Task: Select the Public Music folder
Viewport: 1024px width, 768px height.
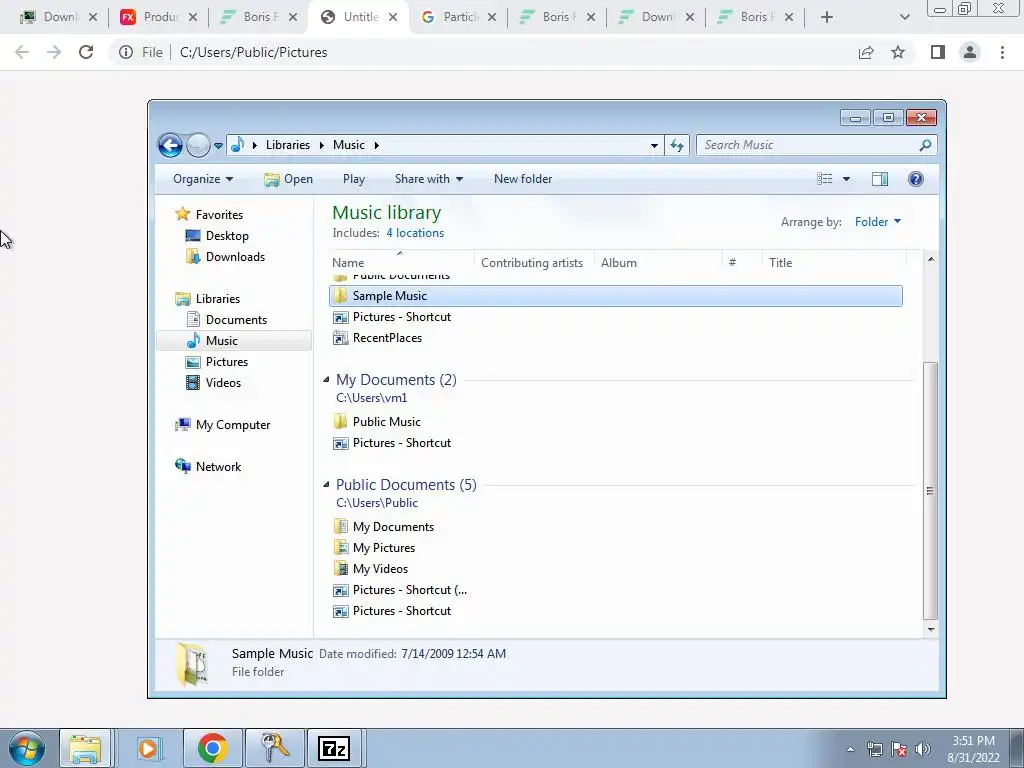Action: [386, 422]
